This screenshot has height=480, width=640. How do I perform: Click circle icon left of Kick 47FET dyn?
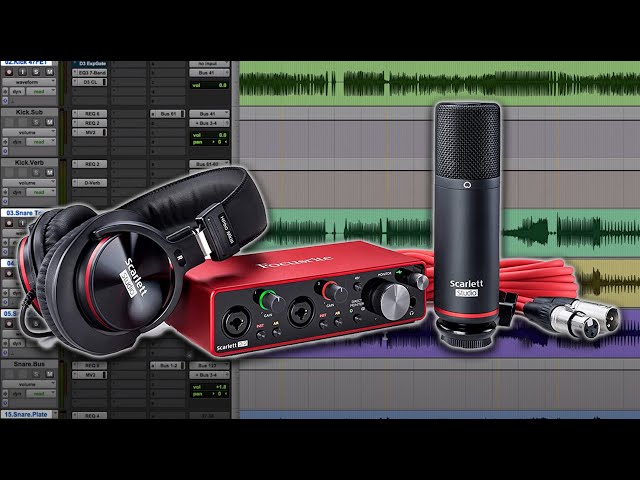coord(5,91)
